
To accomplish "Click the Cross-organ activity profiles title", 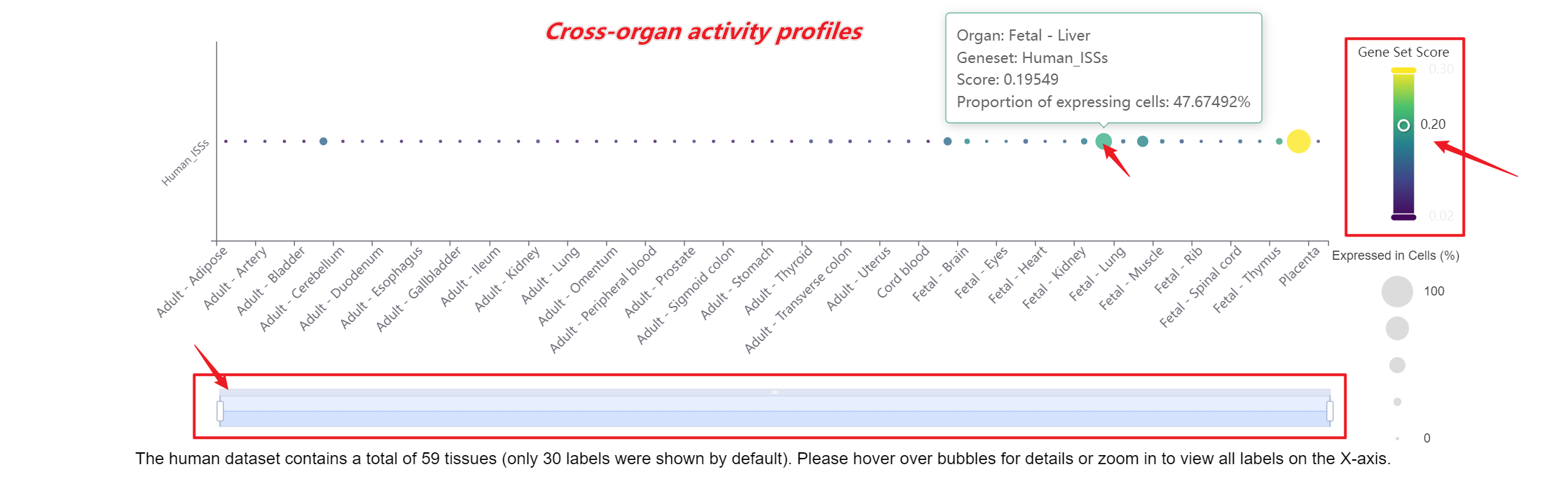I will pos(703,32).
